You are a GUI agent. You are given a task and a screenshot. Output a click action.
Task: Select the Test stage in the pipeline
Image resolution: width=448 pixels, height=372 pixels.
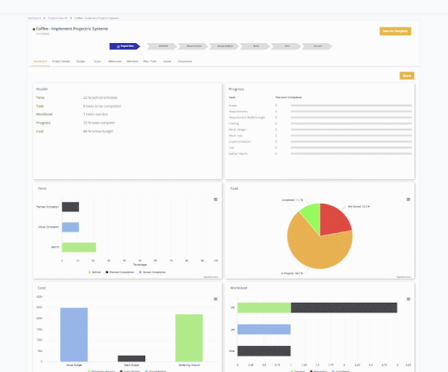(286, 46)
